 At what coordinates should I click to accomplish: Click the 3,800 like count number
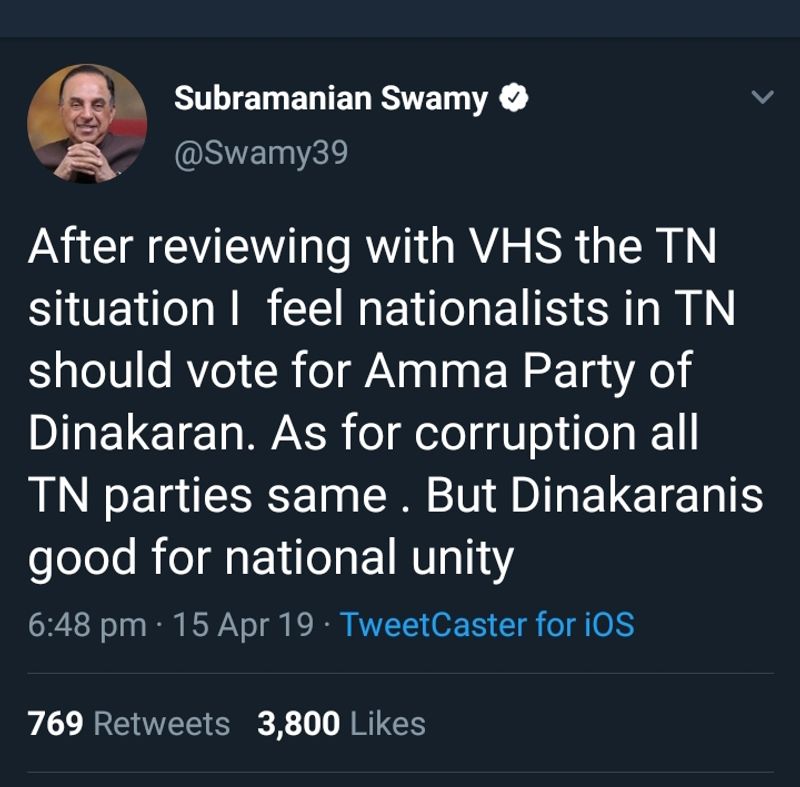click(x=298, y=724)
